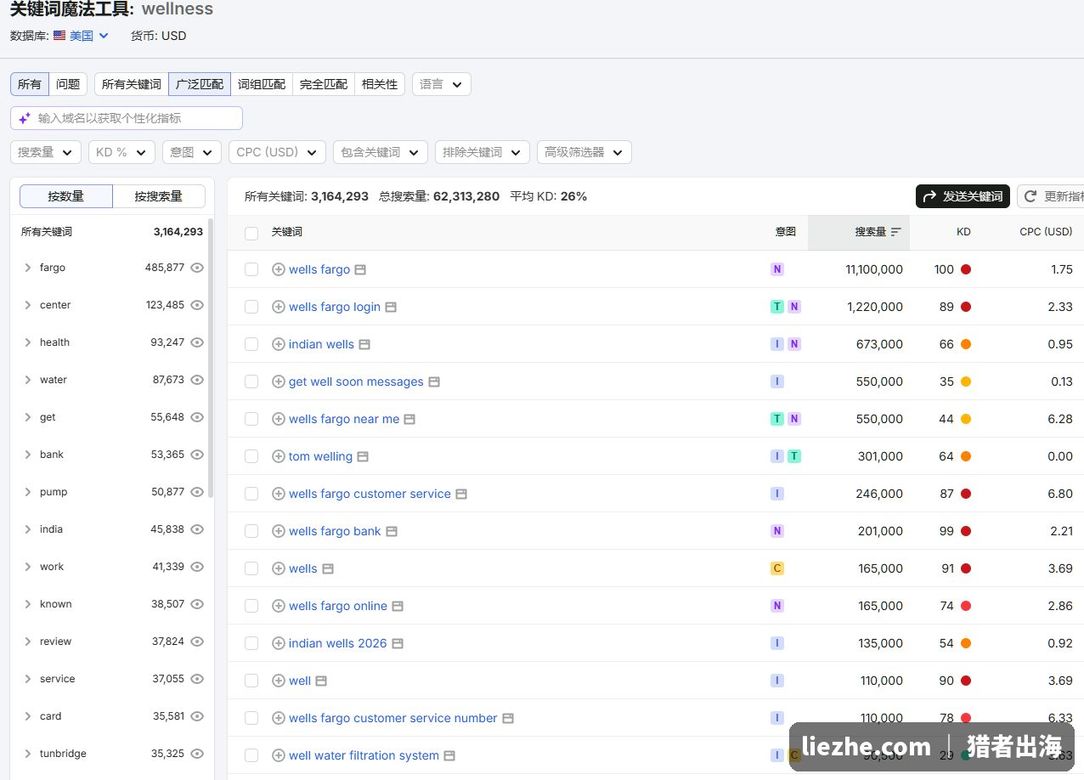The image size is (1084, 780).
Task: Click plus icon beside 'wells fargo bank'
Action: tap(278, 531)
